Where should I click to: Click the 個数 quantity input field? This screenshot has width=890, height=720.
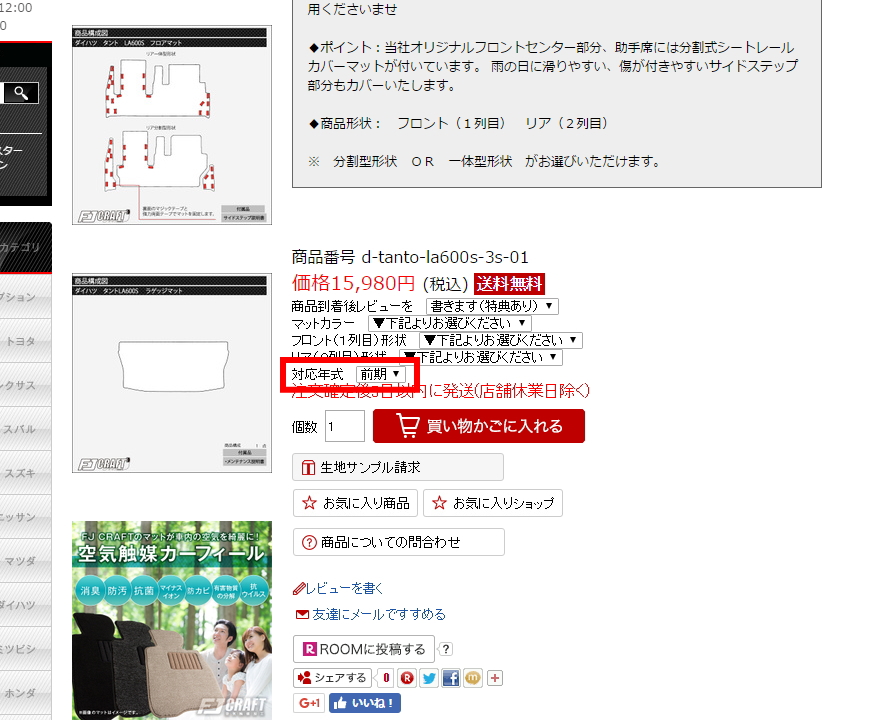[345, 426]
